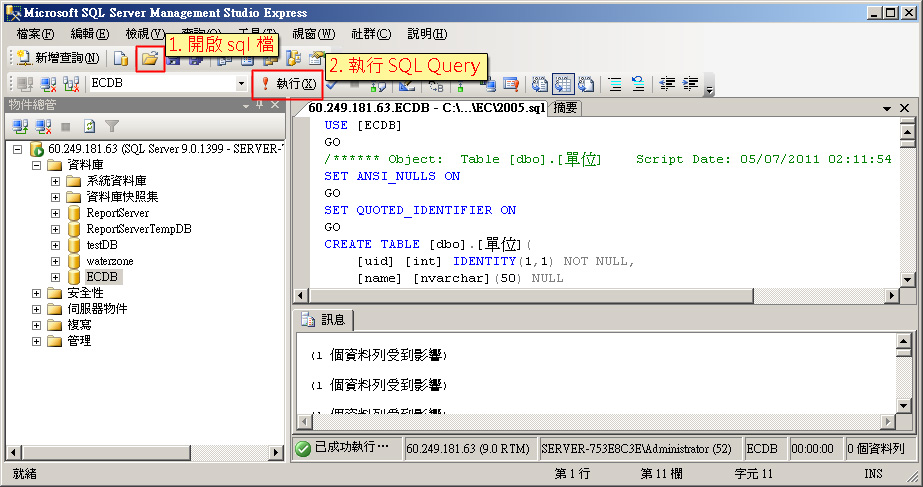Specify values for template parameters

[436, 85]
